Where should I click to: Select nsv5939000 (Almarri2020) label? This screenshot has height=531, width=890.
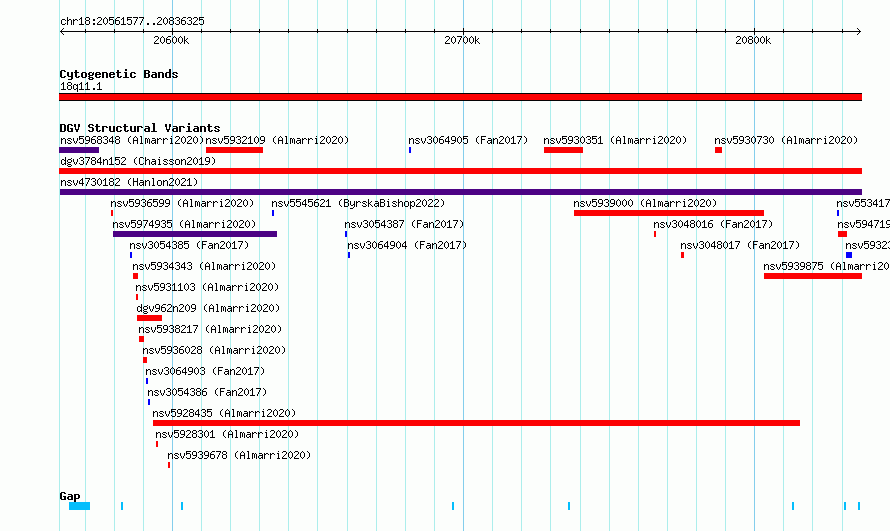[x=645, y=203]
